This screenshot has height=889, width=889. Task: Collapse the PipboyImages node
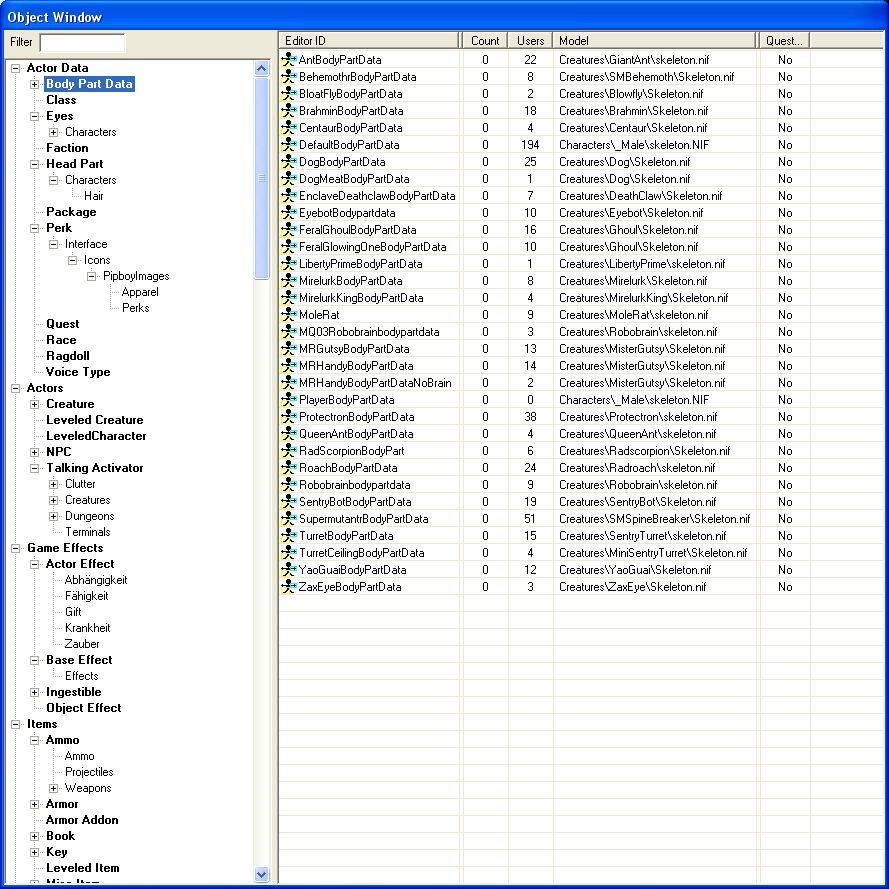(x=91, y=276)
